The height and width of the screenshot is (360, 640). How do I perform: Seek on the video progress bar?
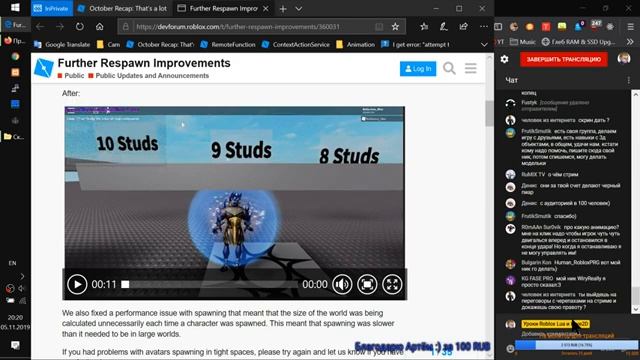click(209, 284)
